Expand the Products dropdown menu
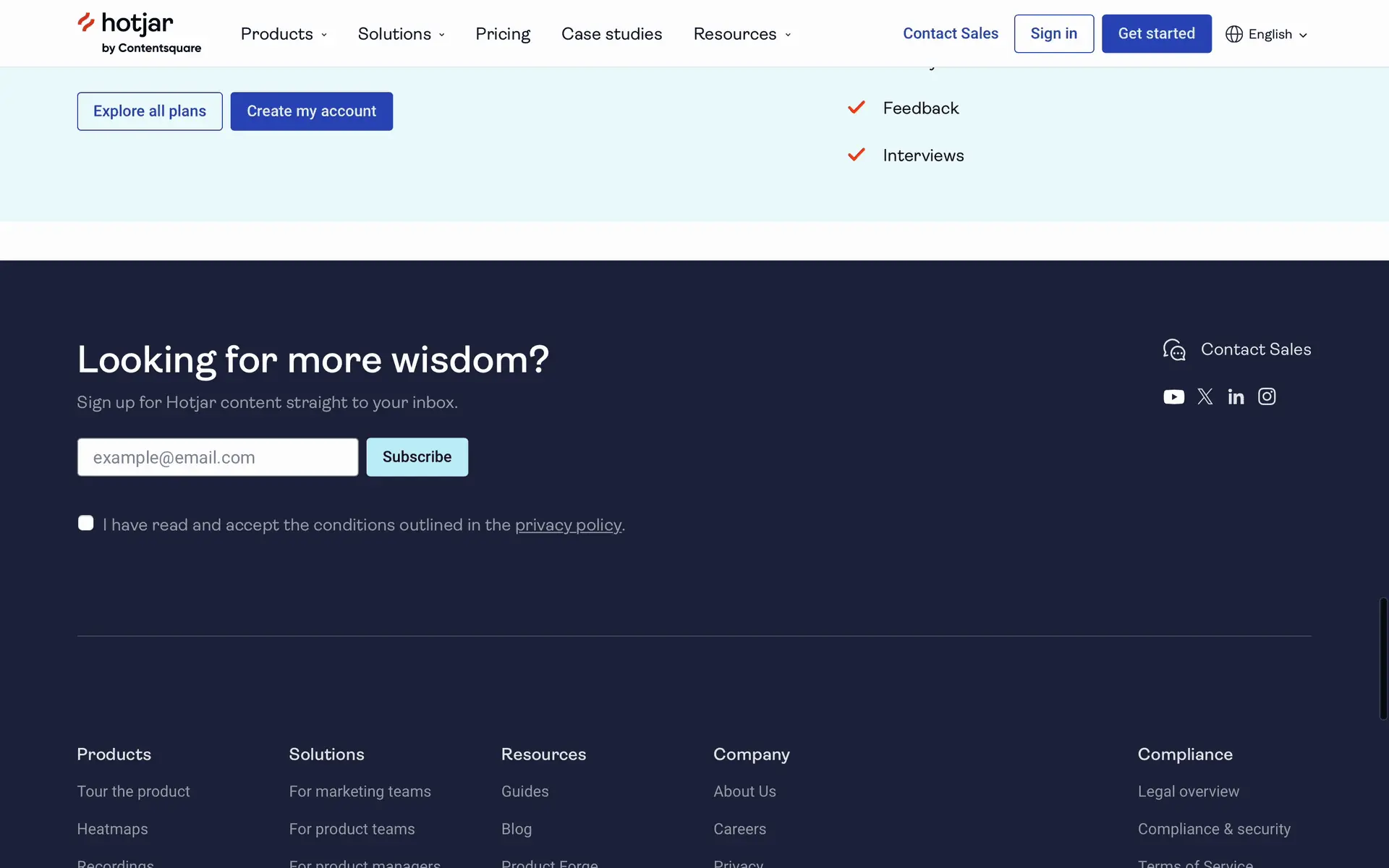This screenshot has height=868, width=1389. (284, 34)
